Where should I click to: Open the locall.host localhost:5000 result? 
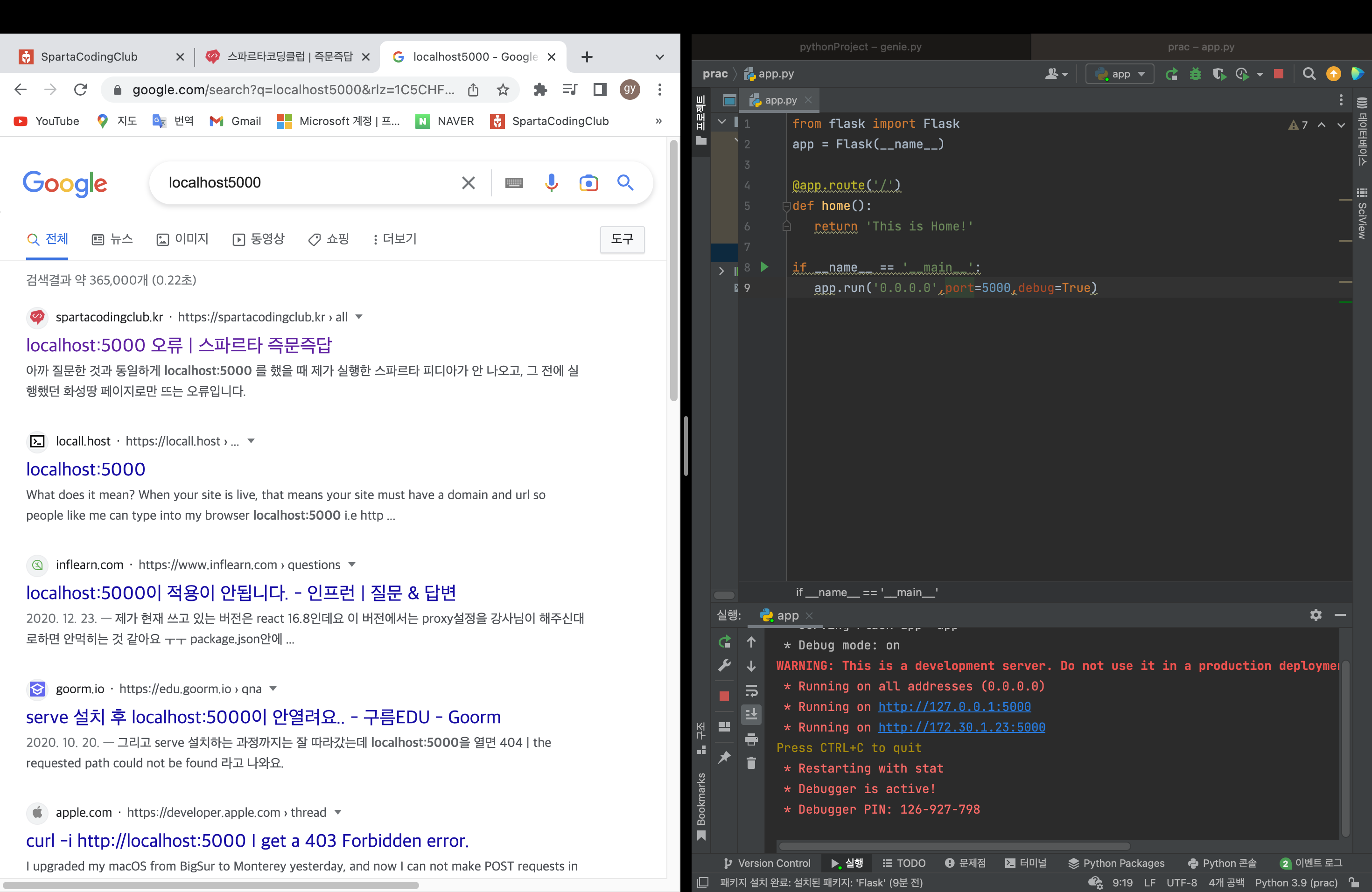85,468
